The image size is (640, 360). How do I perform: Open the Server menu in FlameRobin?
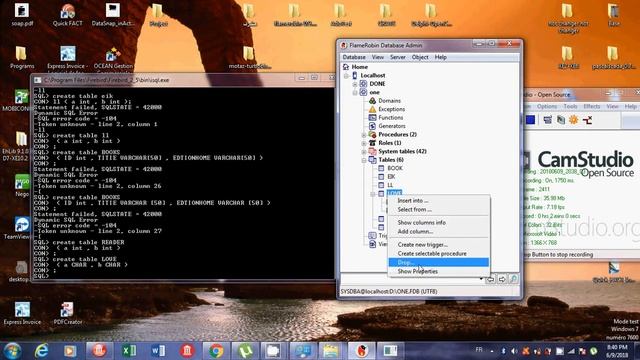[398, 57]
